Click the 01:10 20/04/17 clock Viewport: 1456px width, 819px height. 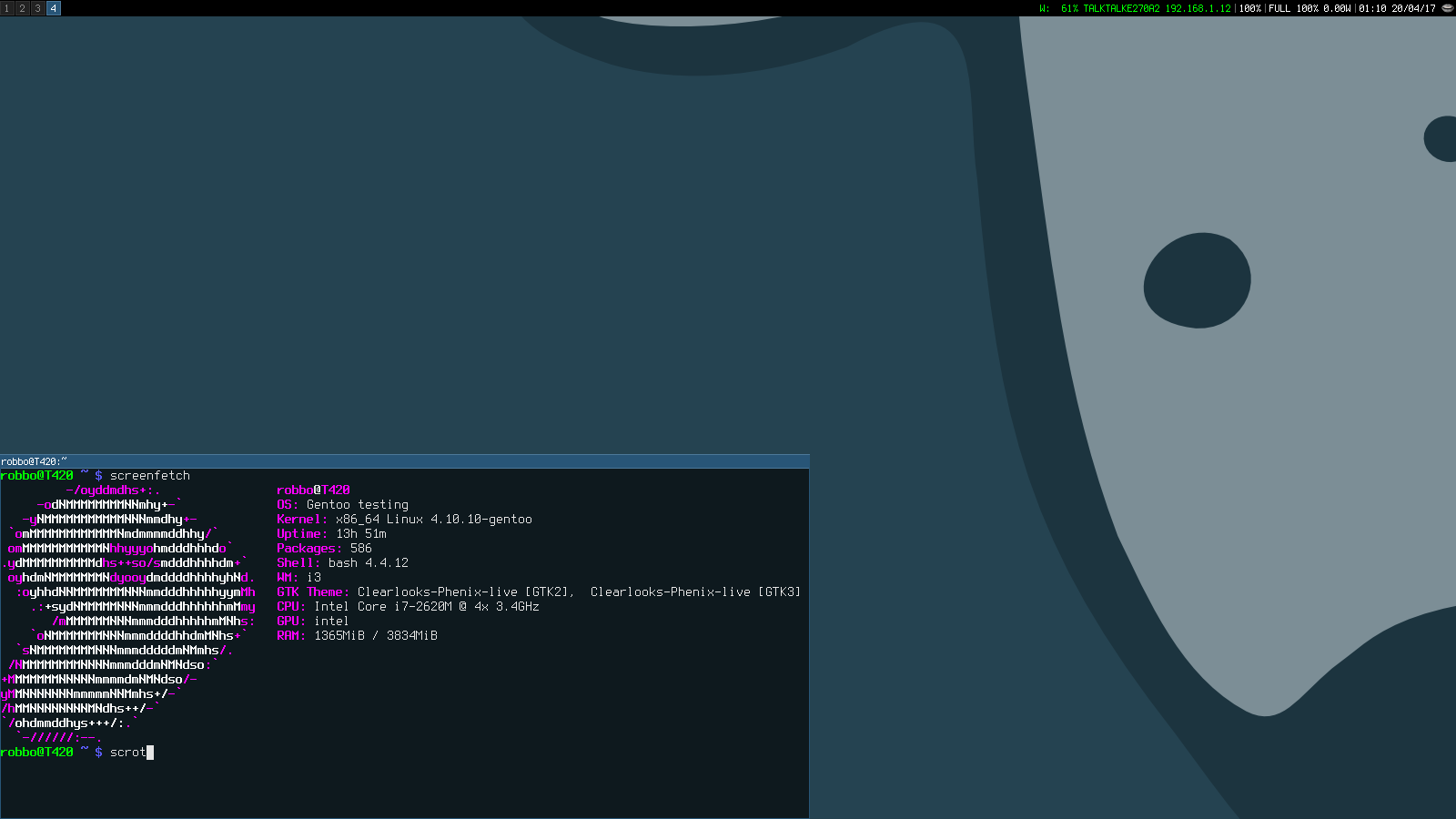[x=1397, y=8]
